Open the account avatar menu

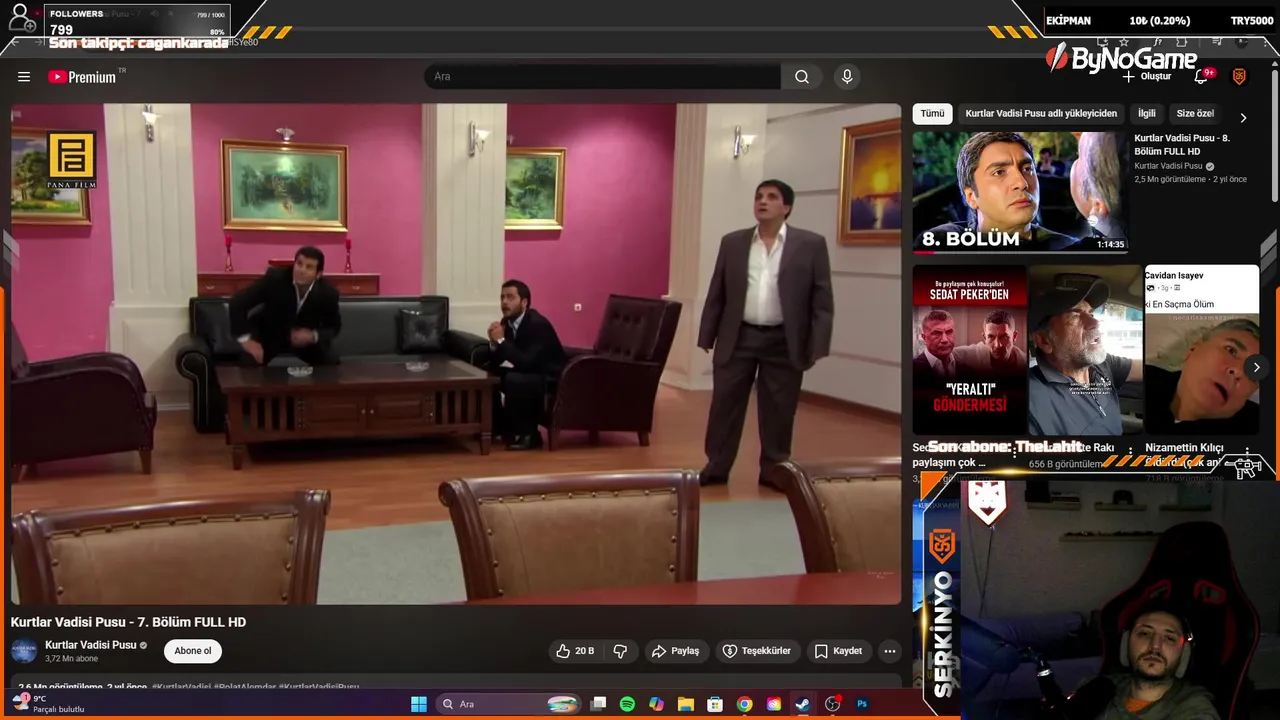tap(1239, 77)
